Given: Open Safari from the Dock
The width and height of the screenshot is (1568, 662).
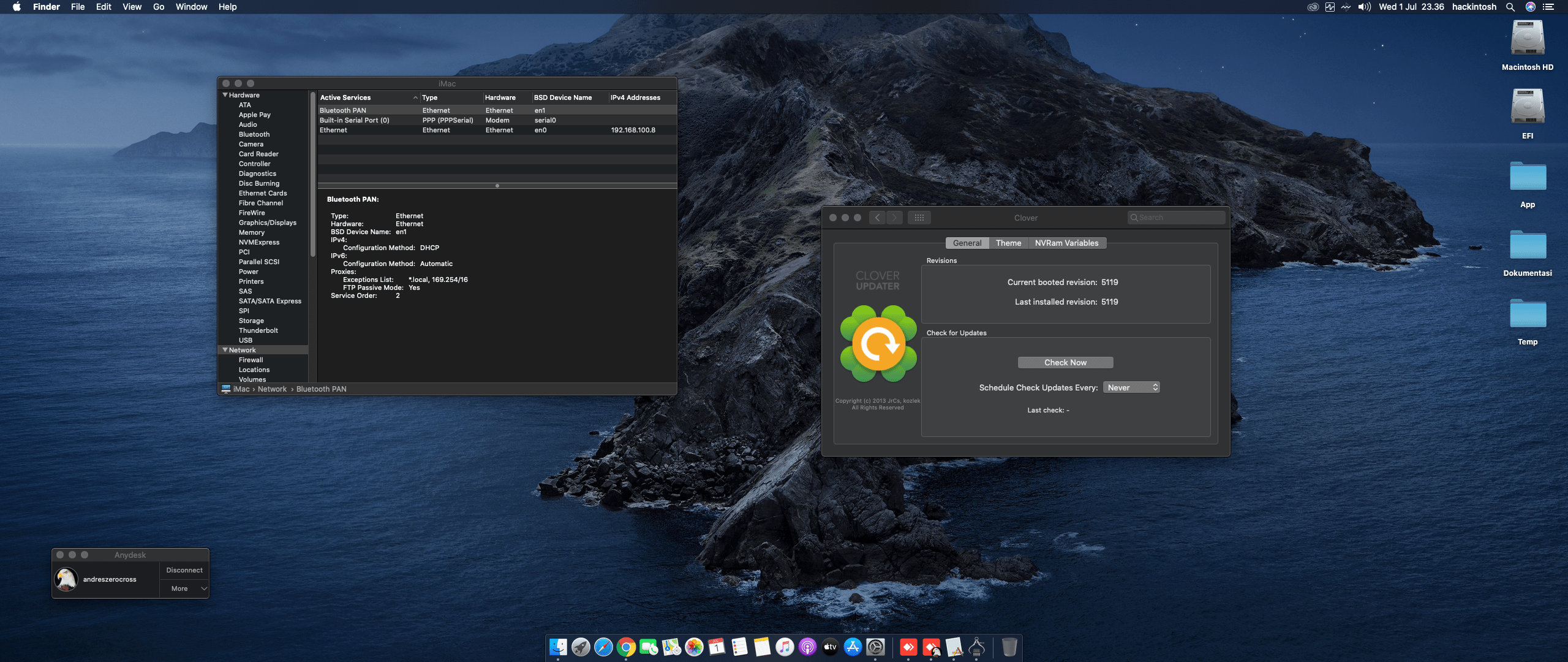Looking at the screenshot, I should [603, 648].
